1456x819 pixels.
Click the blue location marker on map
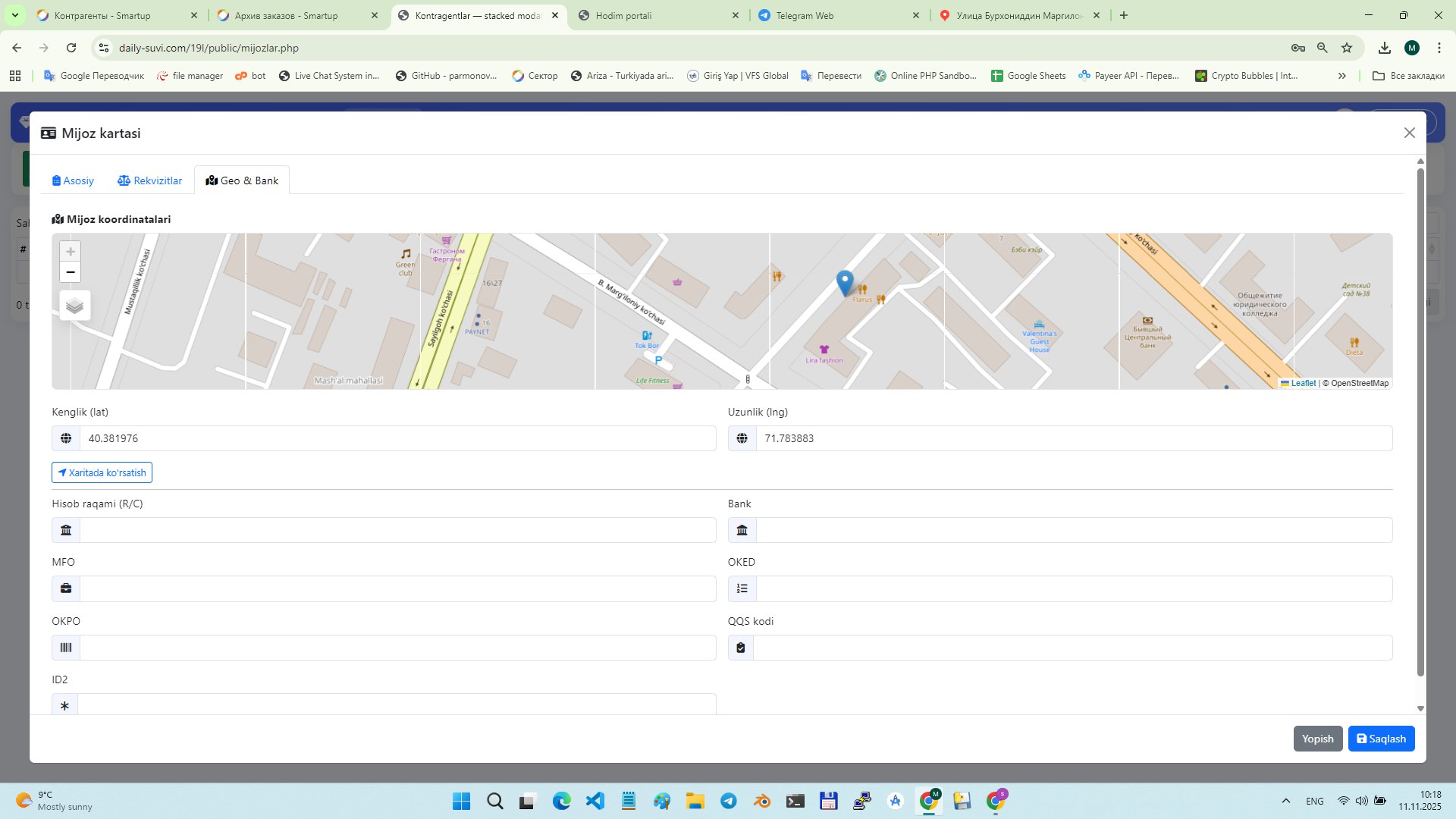click(x=844, y=282)
